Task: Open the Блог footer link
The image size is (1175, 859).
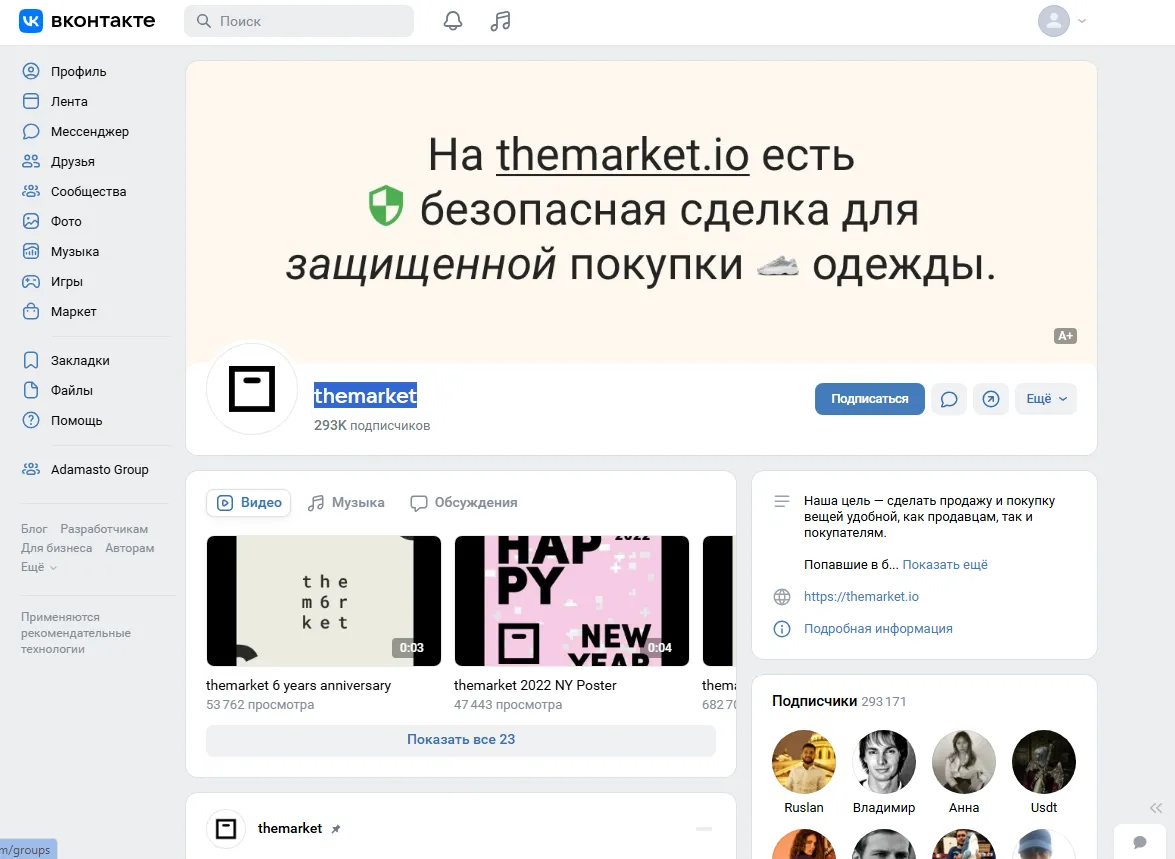Action: (x=34, y=528)
